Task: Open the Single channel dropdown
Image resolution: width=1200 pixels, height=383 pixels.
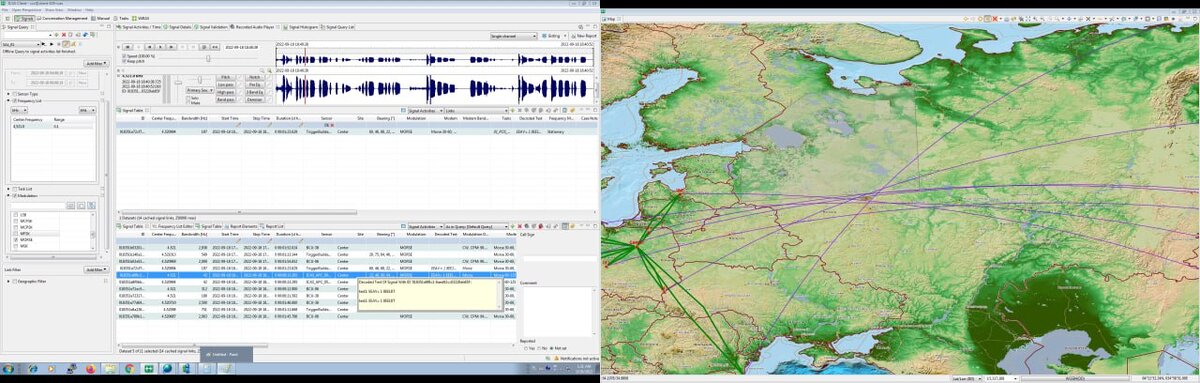Action: (x=513, y=35)
